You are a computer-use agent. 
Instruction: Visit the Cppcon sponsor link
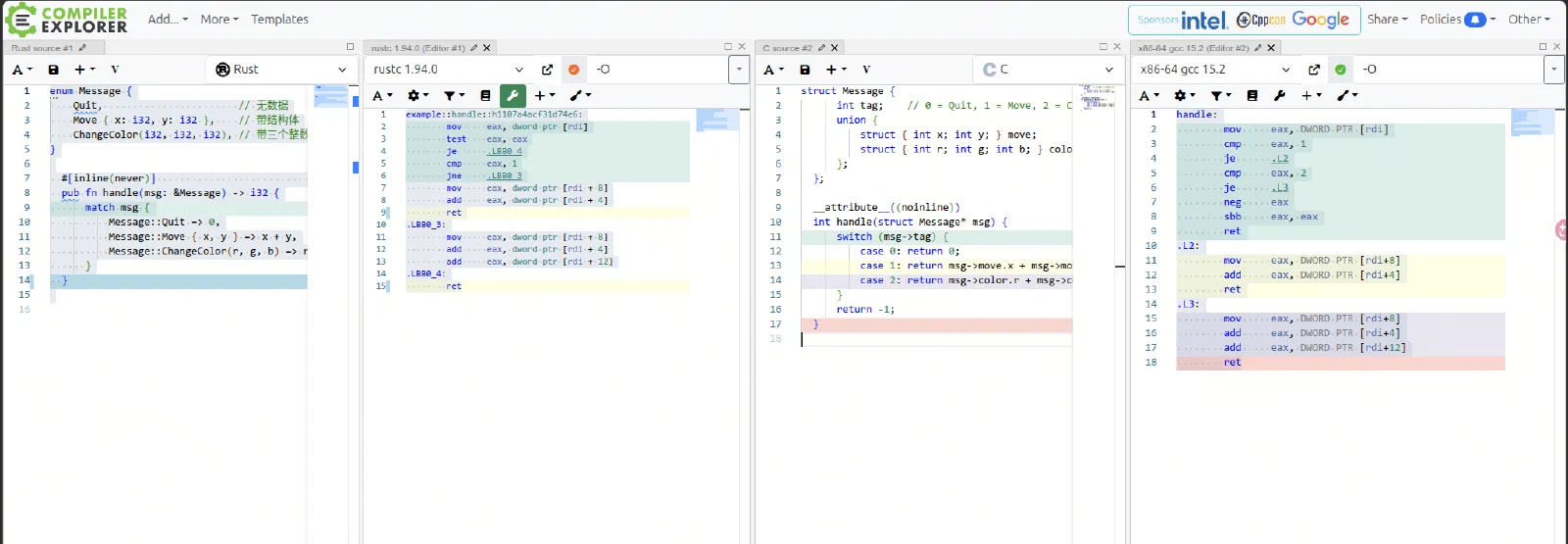pyautogui.click(x=1260, y=20)
